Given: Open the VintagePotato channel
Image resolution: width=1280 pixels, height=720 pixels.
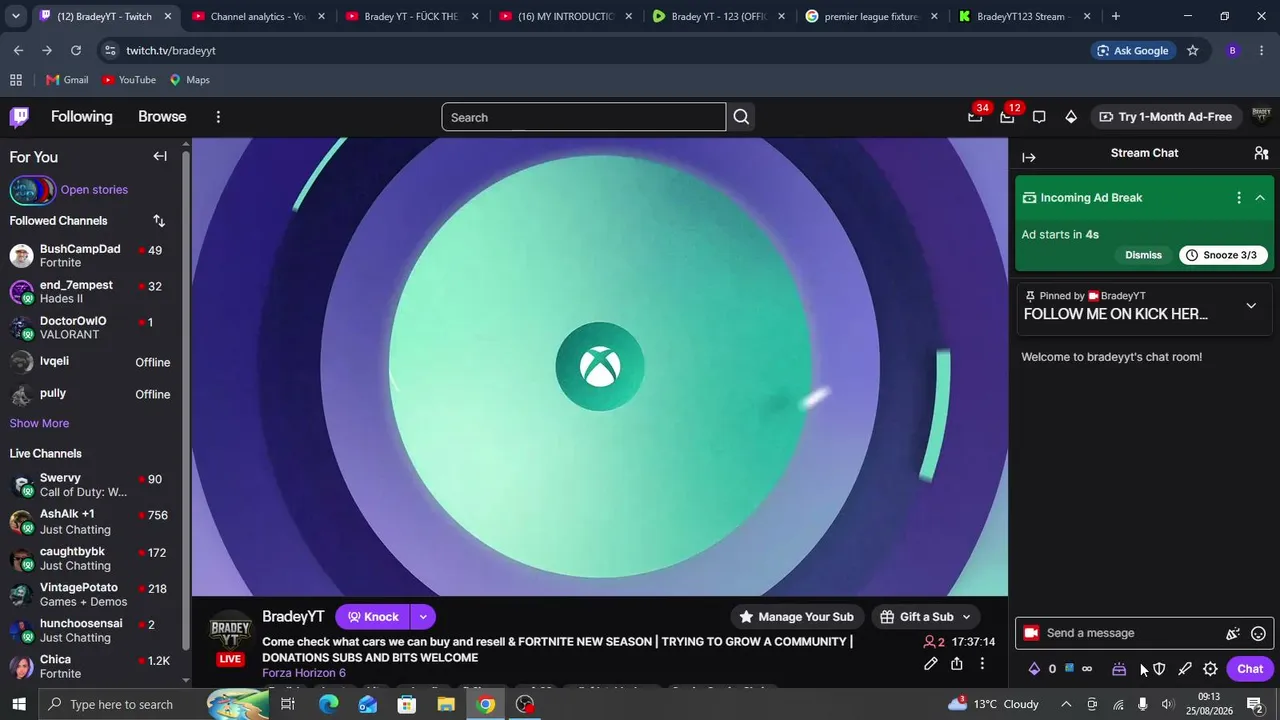Looking at the screenshot, I should coord(90,594).
